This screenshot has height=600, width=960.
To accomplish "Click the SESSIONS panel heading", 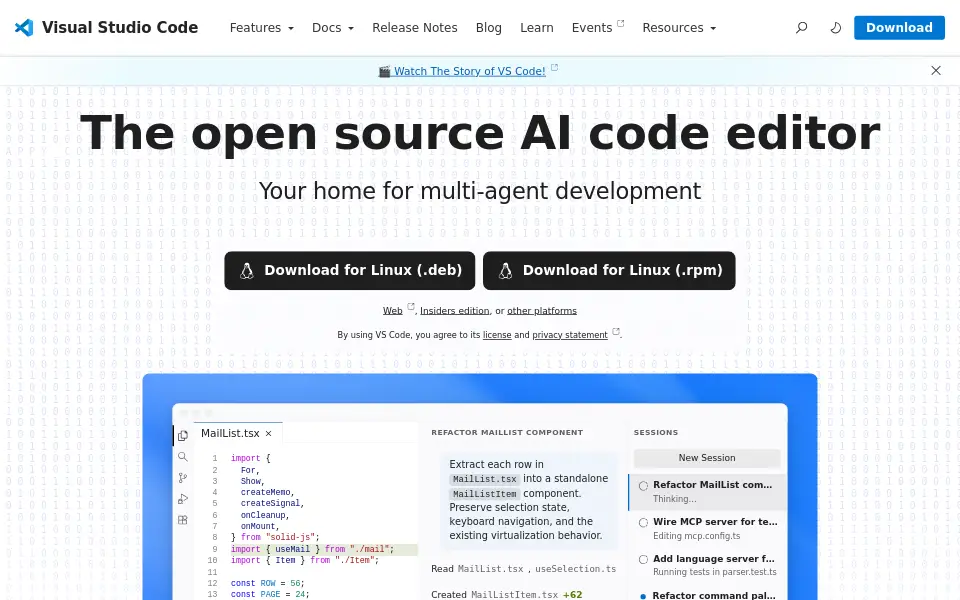I will tap(656, 432).
